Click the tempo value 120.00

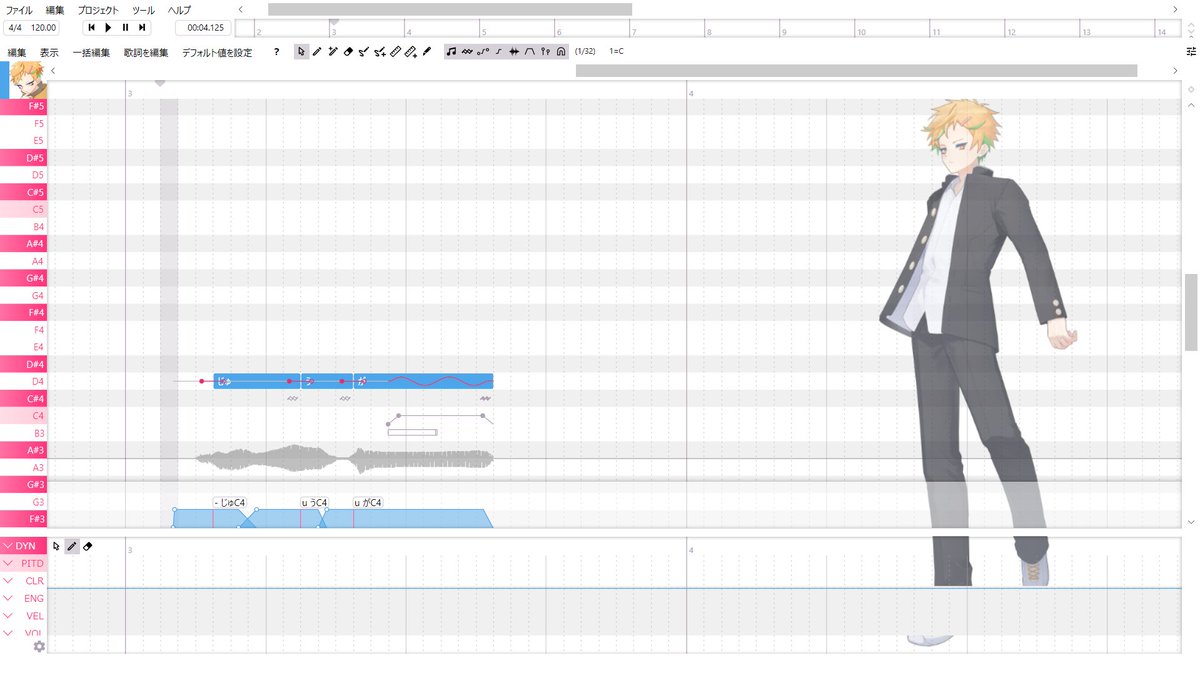tap(43, 28)
